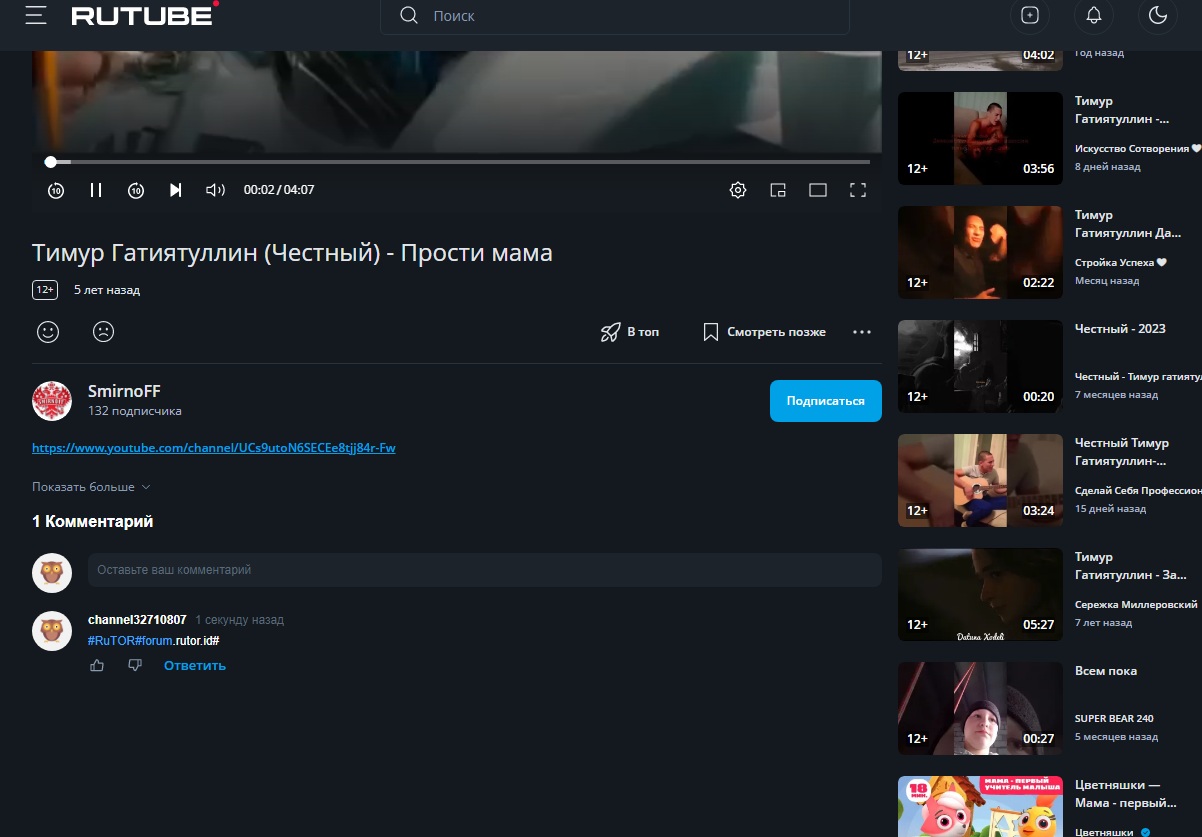Enable picture-in-picture mode
The image size is (1202, 837).
point(778,190)
